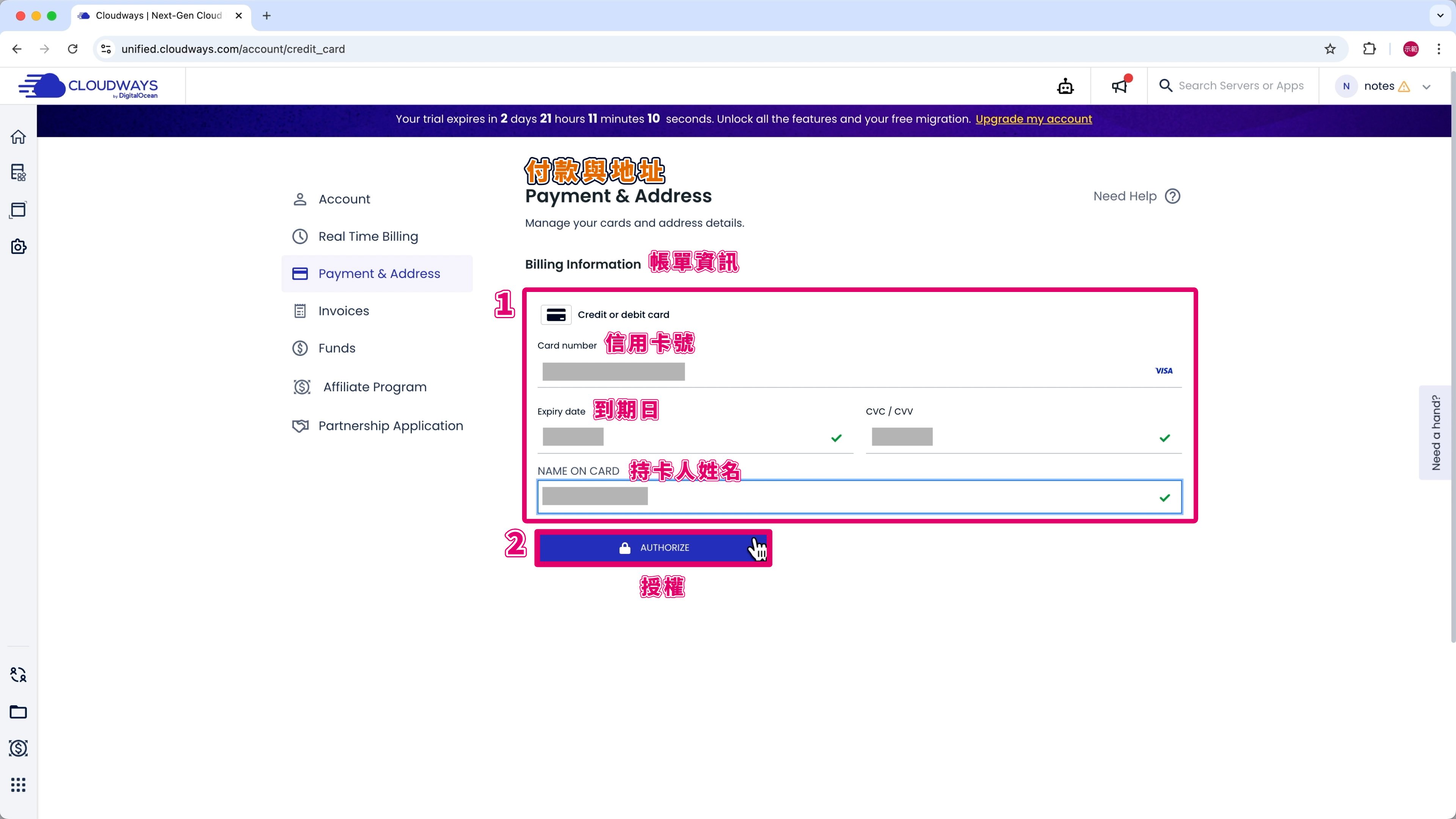
Task: Open the applications window icon in sidebar
Action: 18,210
